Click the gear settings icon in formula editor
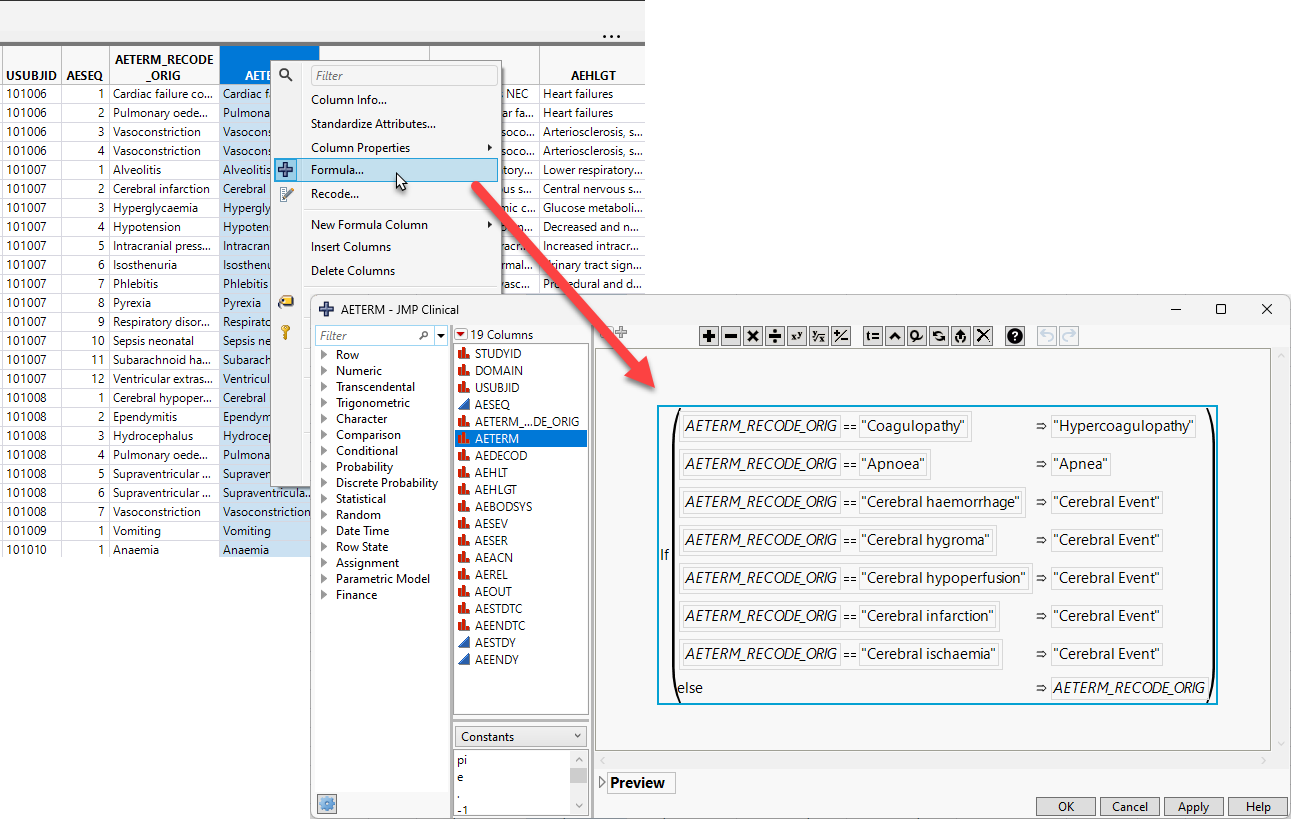 (326, 803)
